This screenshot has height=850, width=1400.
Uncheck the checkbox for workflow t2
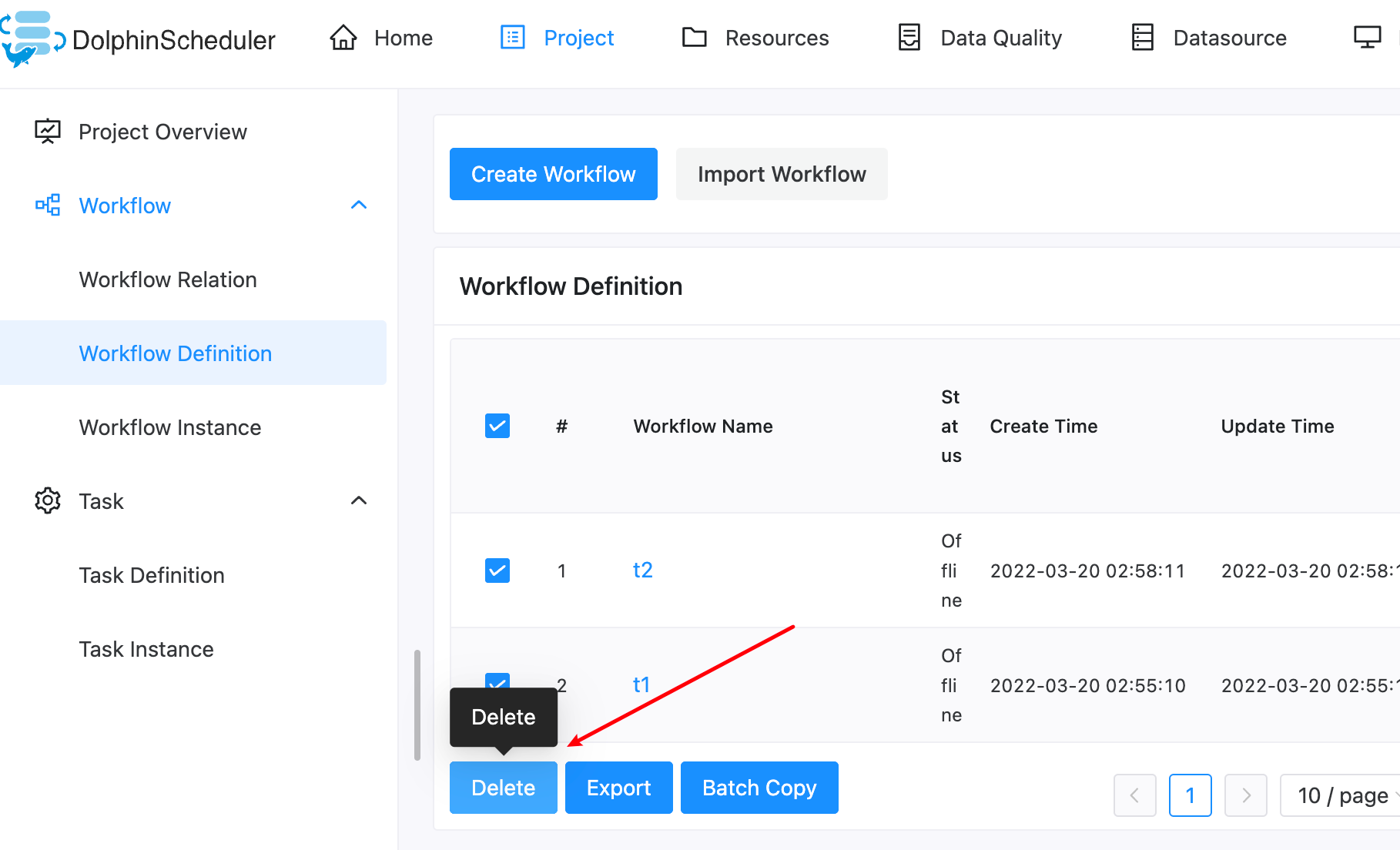point(497,571)
